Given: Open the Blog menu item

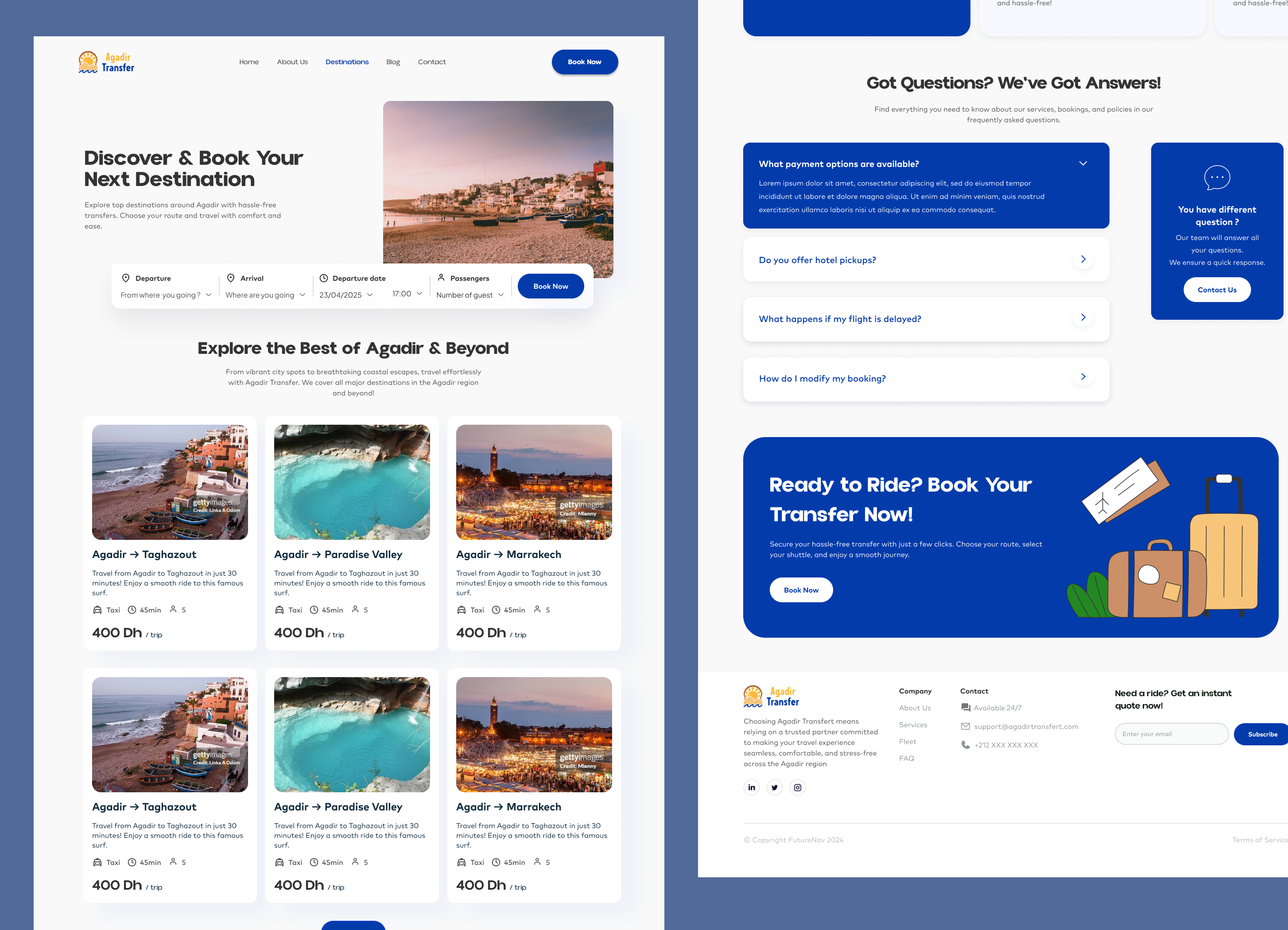Looking at the screenshot, I should click(x=393, y=62).
